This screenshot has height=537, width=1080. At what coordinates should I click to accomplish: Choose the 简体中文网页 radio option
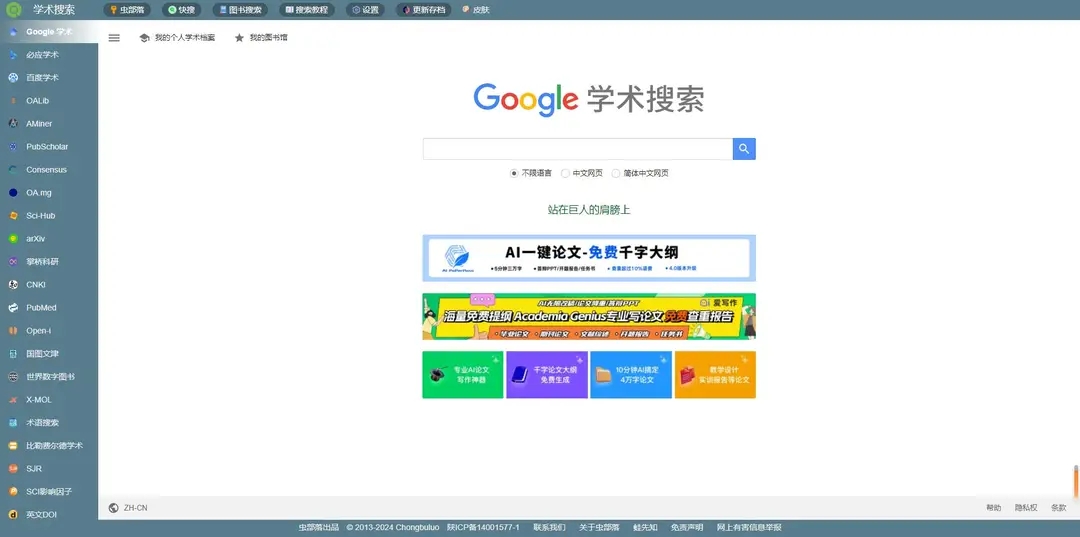[x=616, y=173]
